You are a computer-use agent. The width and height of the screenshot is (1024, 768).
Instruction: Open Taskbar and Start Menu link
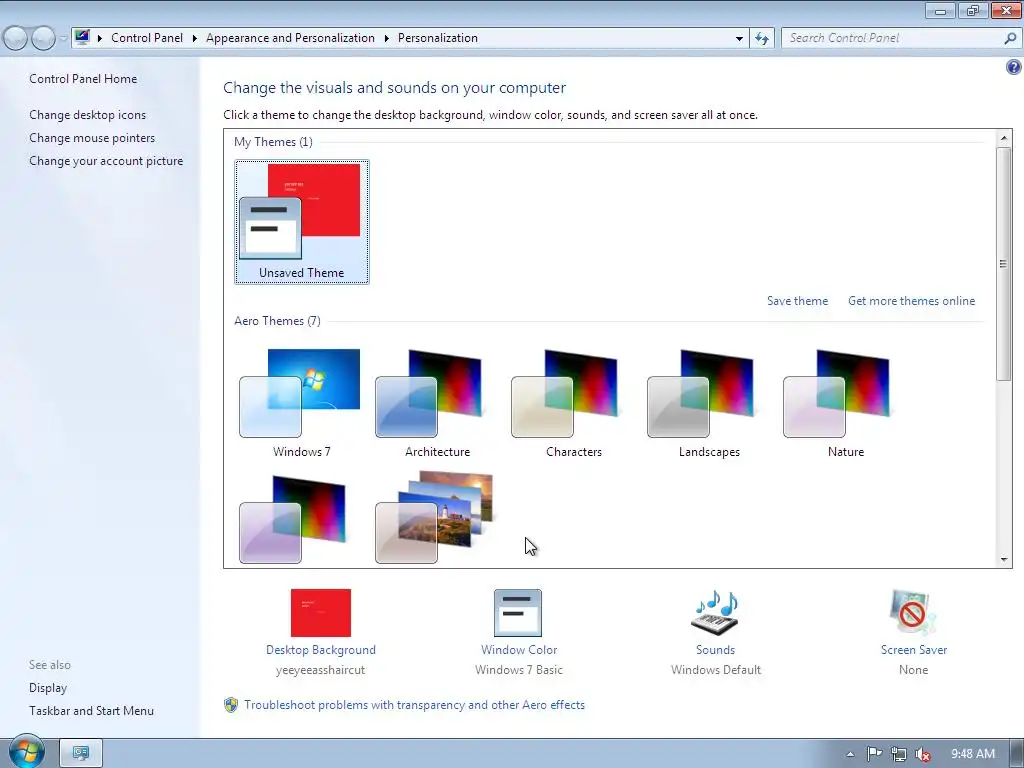tap(91, 711)
